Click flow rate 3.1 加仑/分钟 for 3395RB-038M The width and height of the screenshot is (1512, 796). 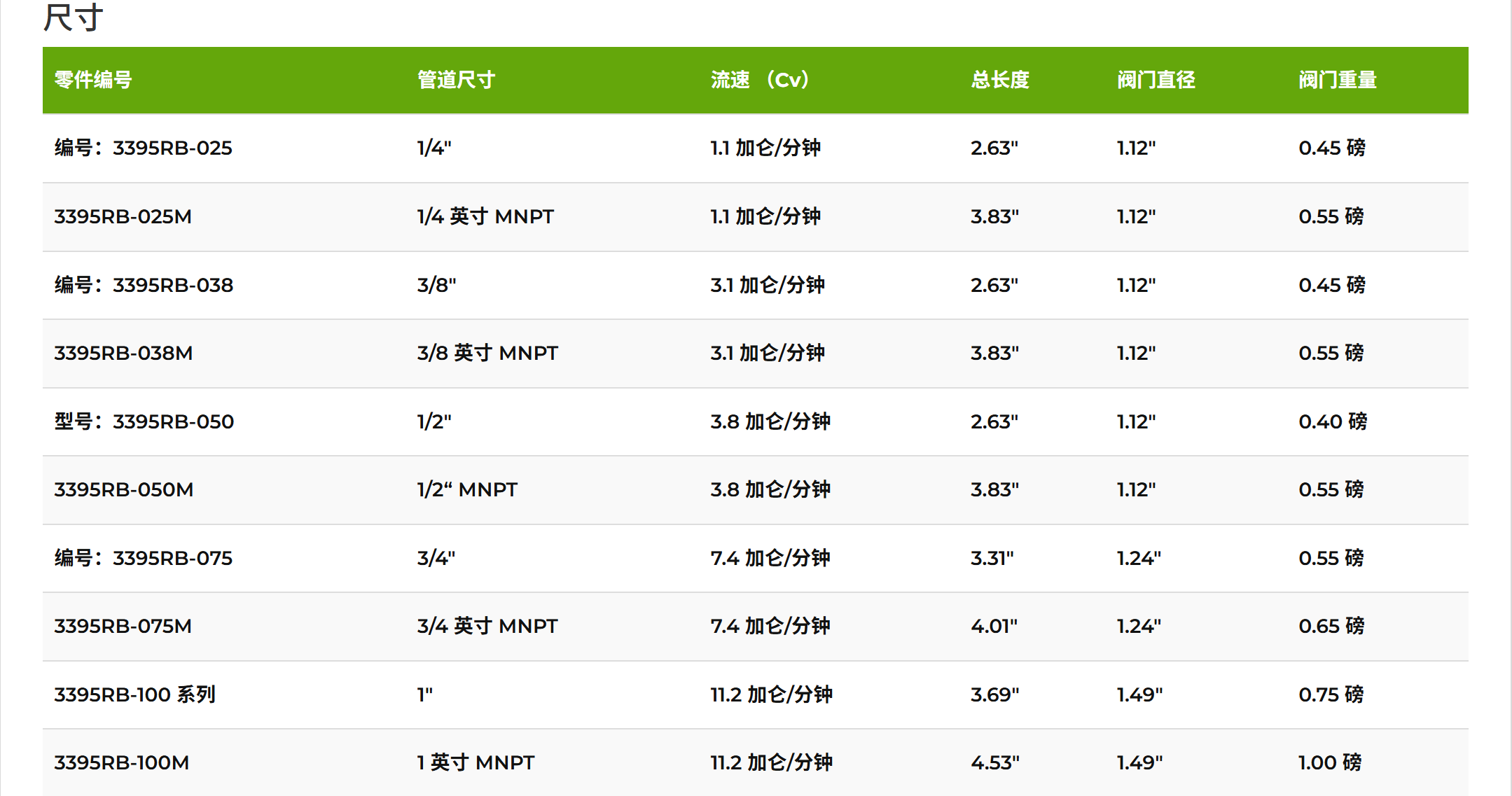767,353
